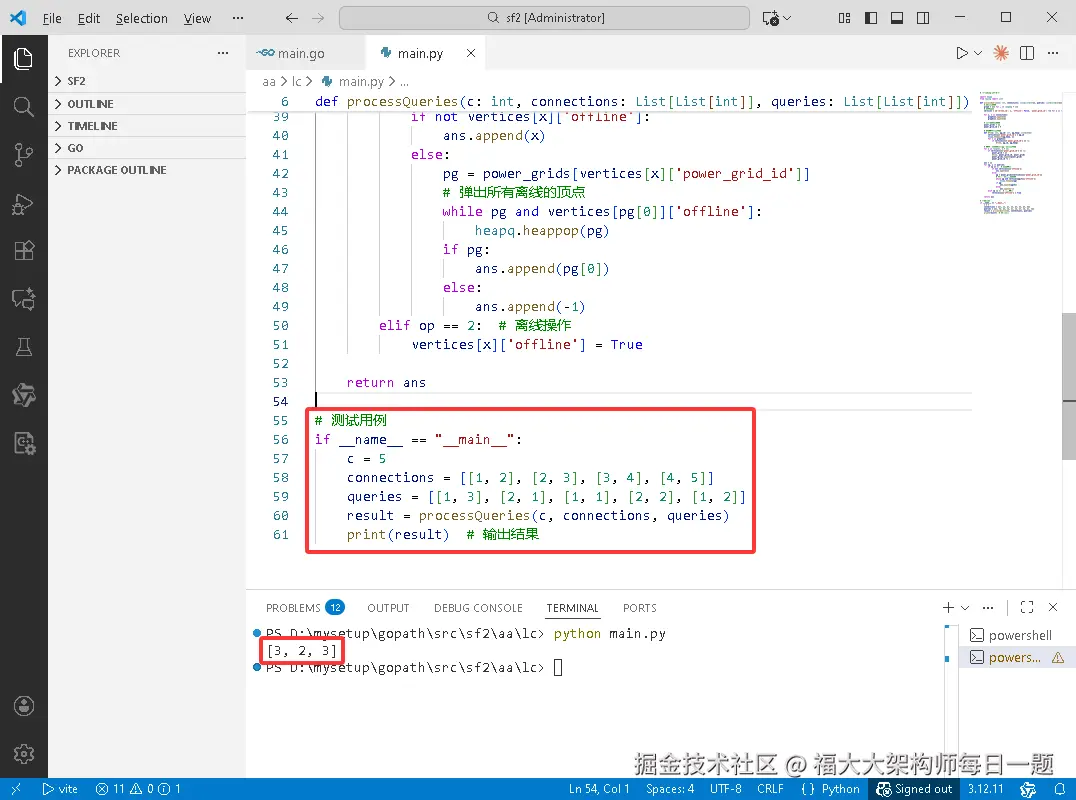Open the File menu
1076x800 pixels.
[52, 19]
